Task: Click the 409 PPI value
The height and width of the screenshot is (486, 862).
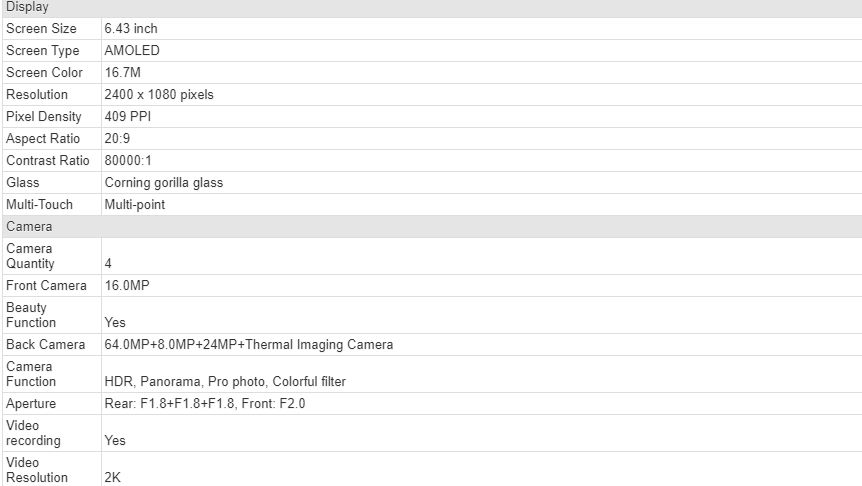Action: point(128,117)
